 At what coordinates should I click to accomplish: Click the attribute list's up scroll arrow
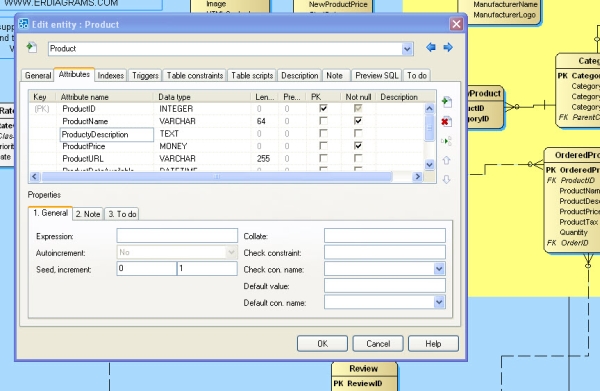(429, 108)
